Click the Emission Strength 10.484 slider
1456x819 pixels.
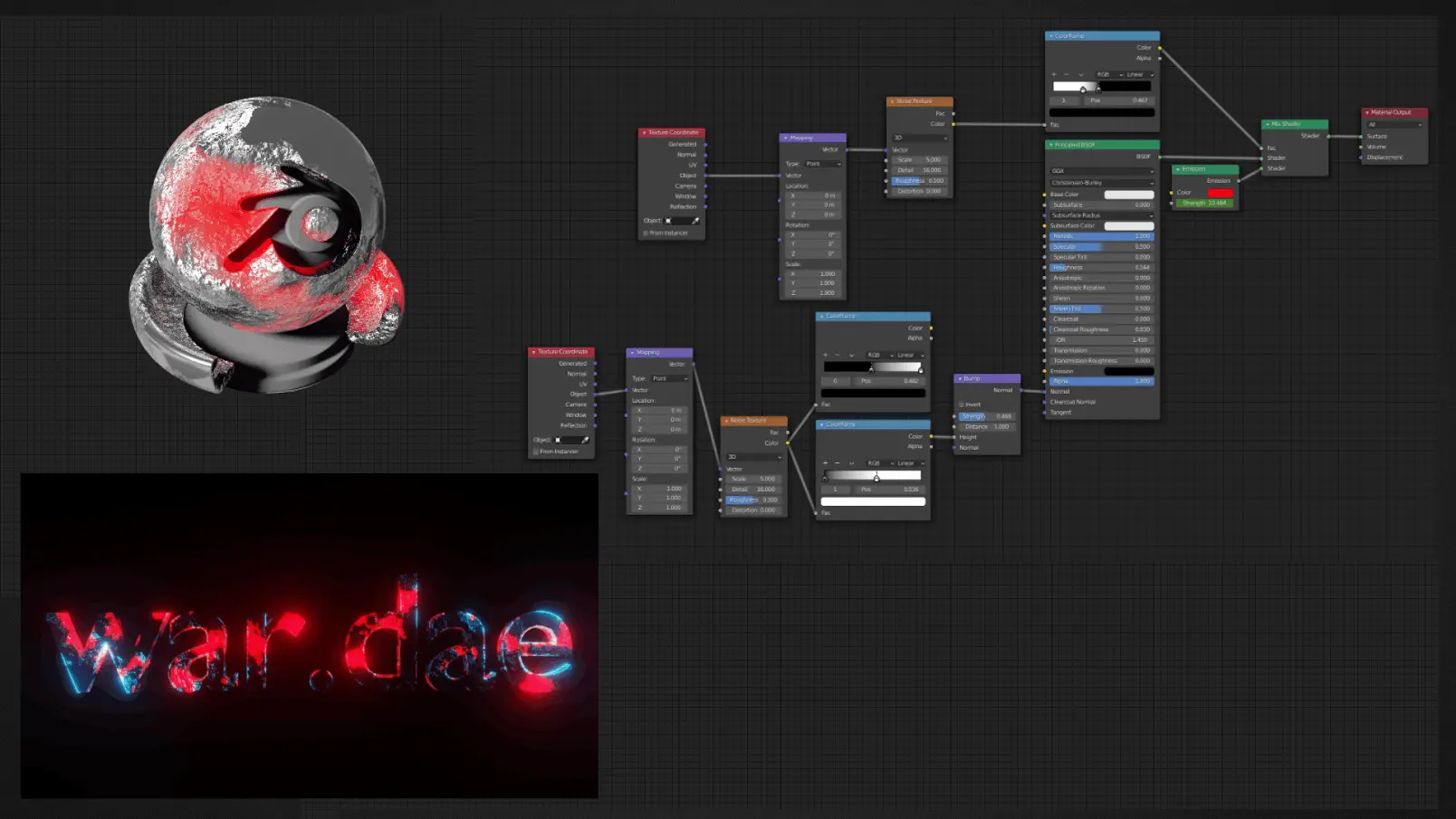point(1205,203)
